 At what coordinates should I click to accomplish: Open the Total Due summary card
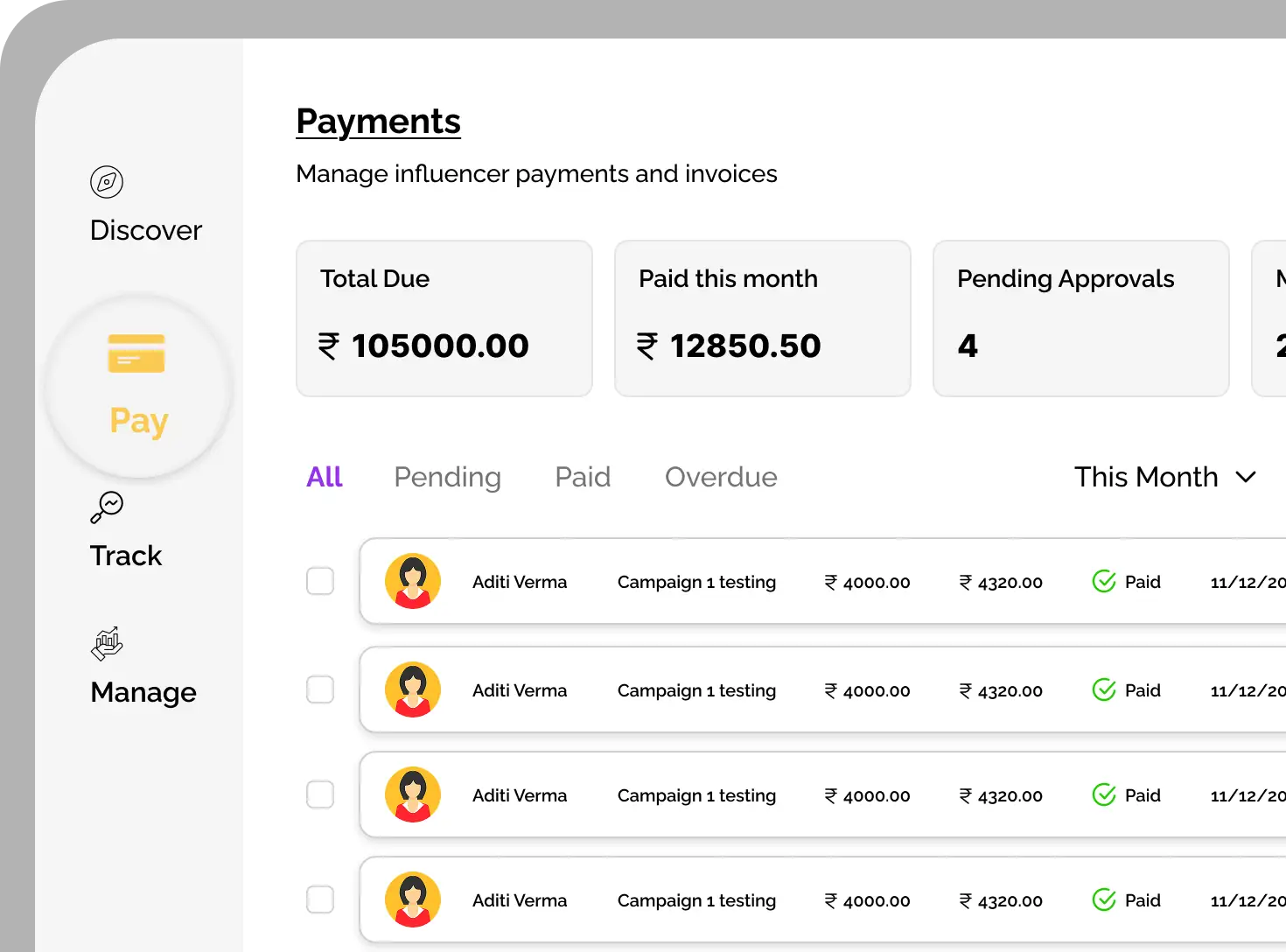(x=444, y=318)
